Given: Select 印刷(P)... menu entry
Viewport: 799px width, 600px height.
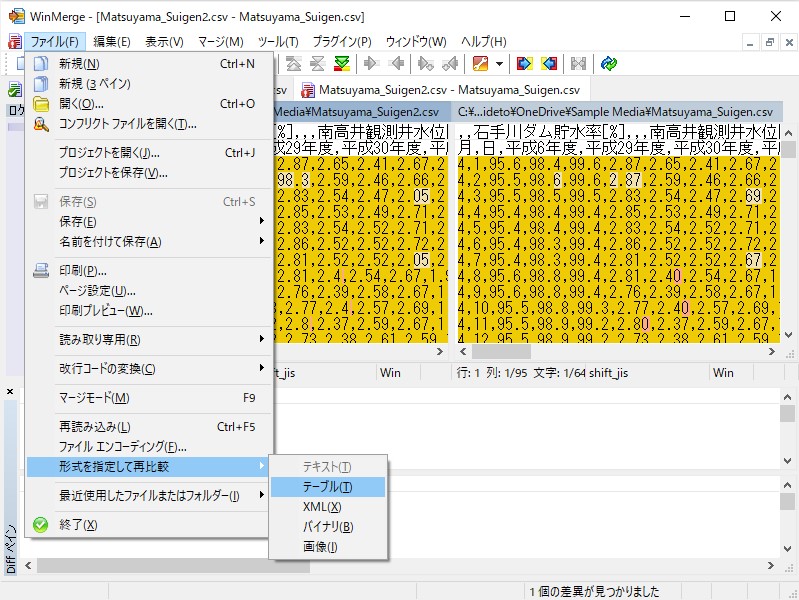Looking at the screenshot, I should click(149, 271).
